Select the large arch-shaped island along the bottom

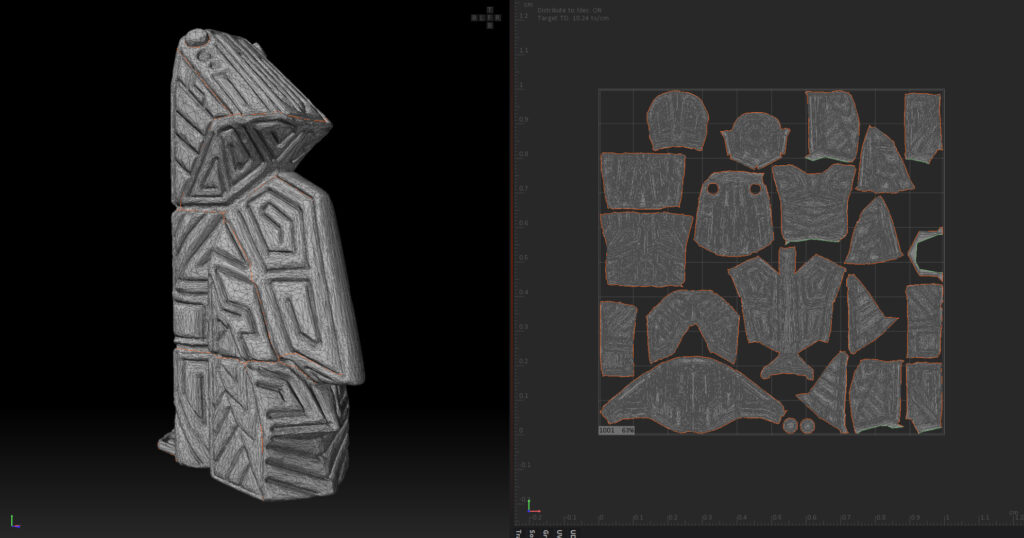pyautogui.click(x=692, y=395)
